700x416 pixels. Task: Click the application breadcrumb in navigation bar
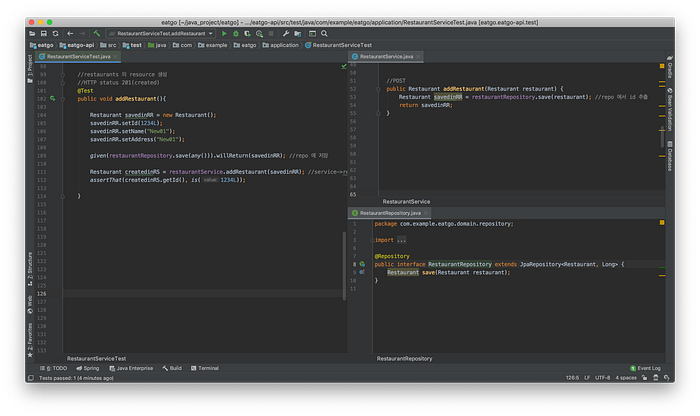tap(284, 45)
